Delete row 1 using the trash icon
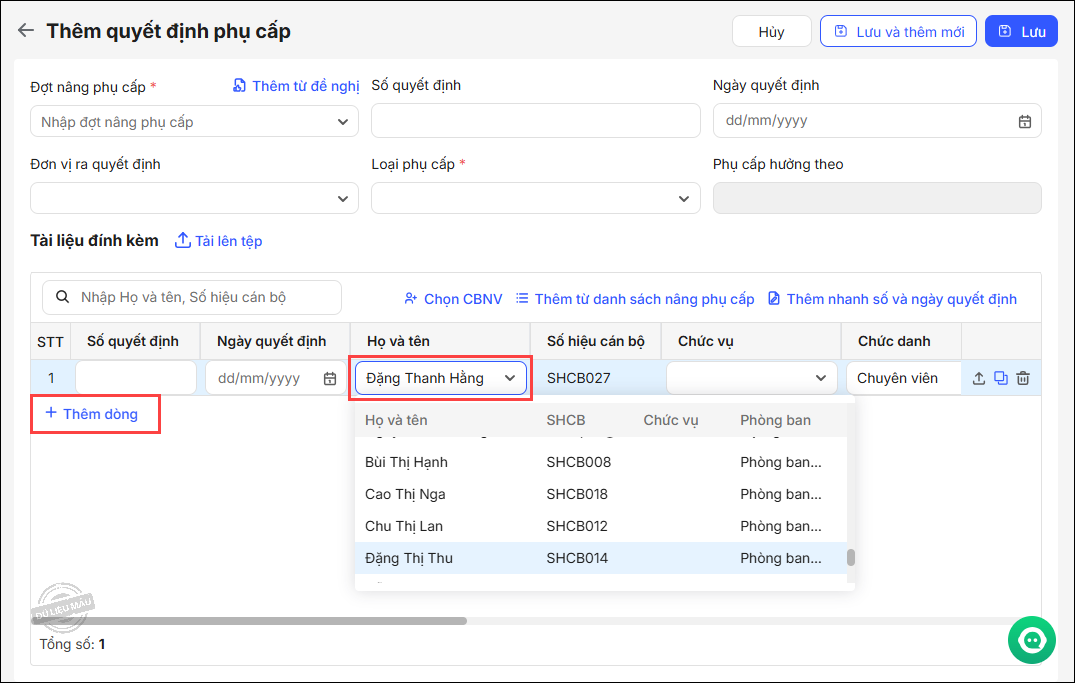The width and height of the screenshot is (1075, 683). [1023, 378]
